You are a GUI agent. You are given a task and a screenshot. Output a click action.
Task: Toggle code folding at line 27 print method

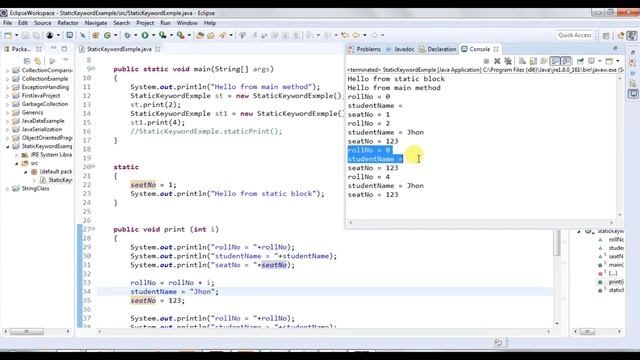tap(93, 229)
